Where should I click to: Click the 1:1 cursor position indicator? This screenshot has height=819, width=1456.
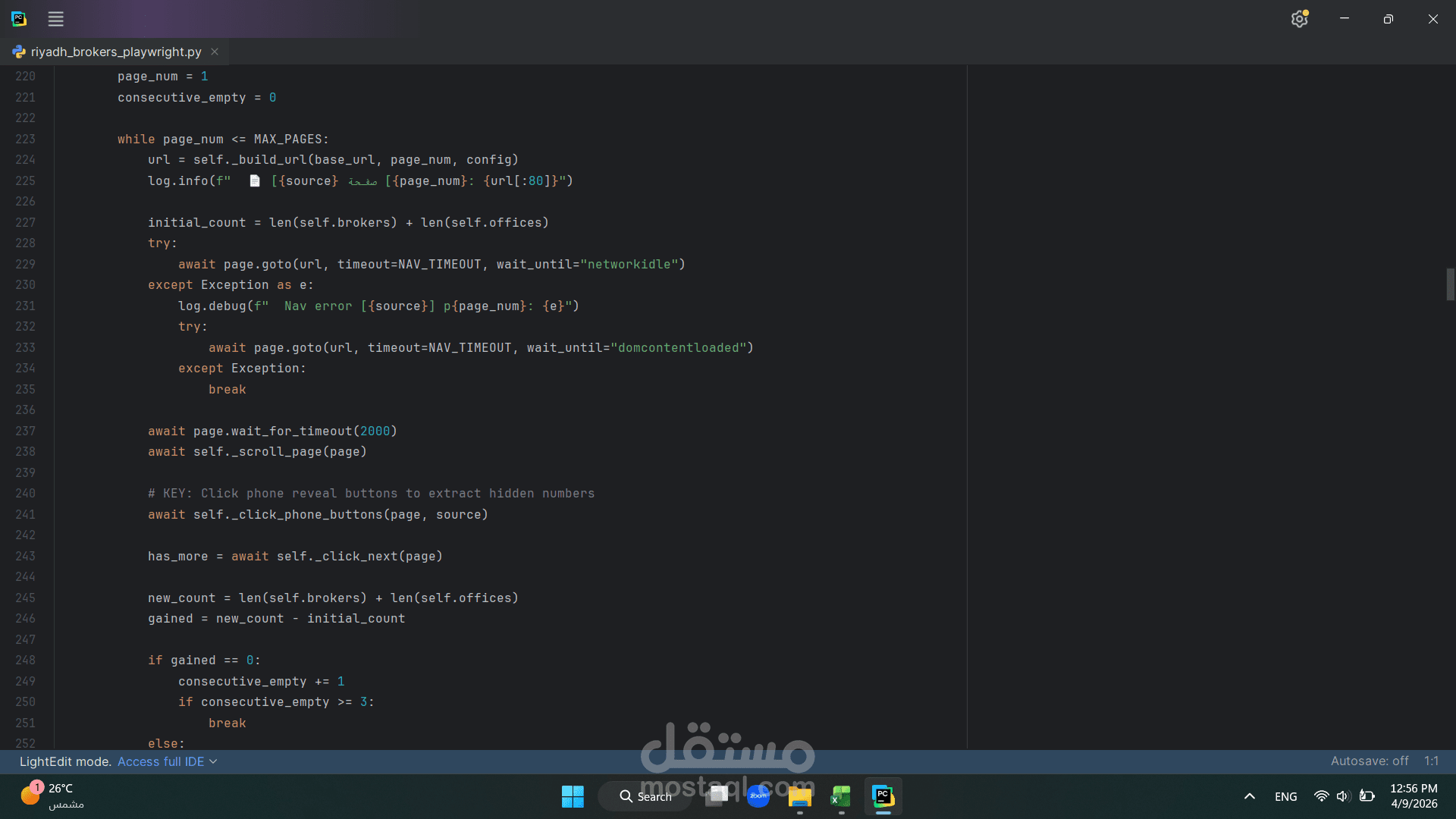tap(1430, 761)
